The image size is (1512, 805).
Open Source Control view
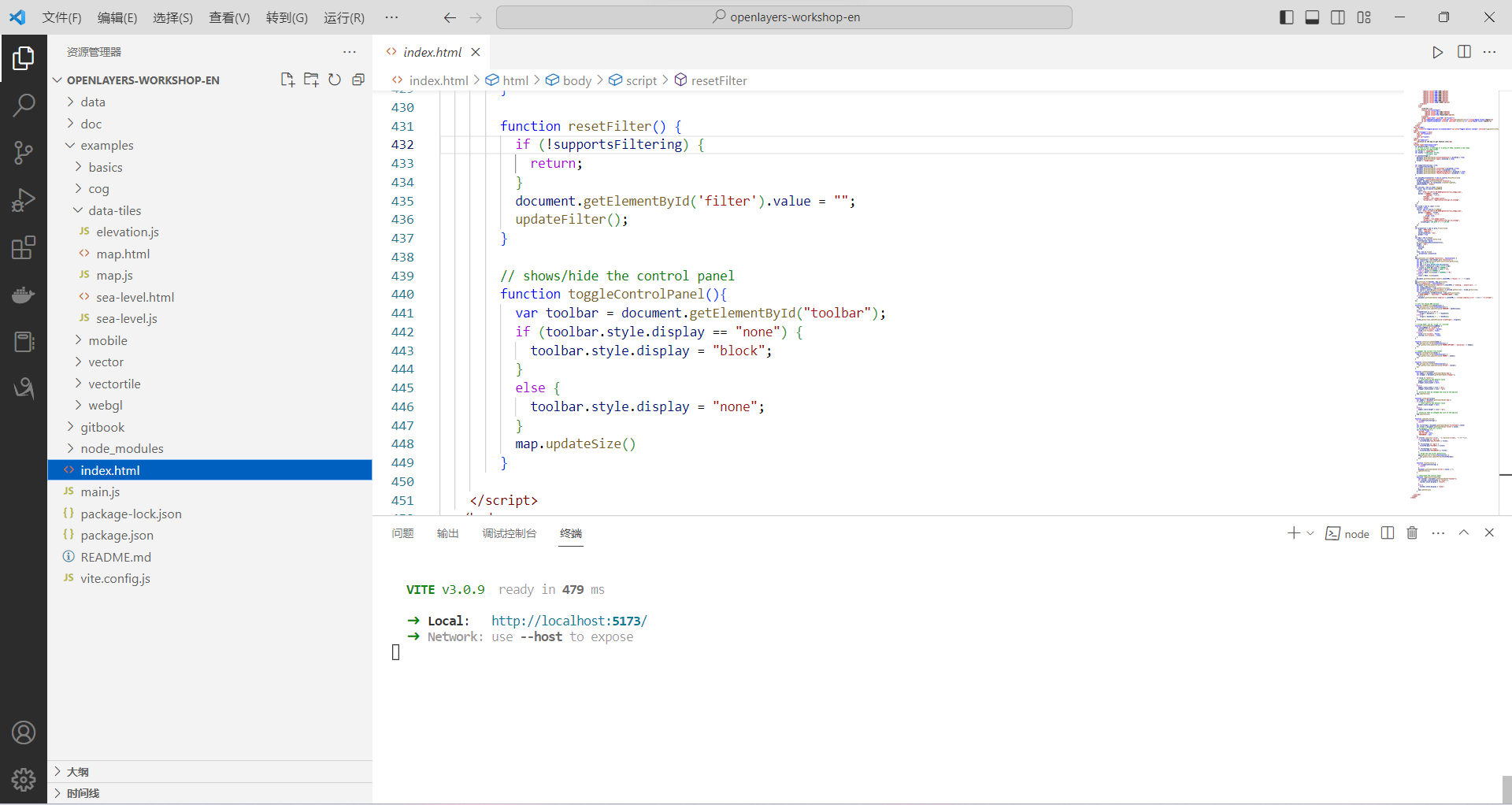[24, 153]
